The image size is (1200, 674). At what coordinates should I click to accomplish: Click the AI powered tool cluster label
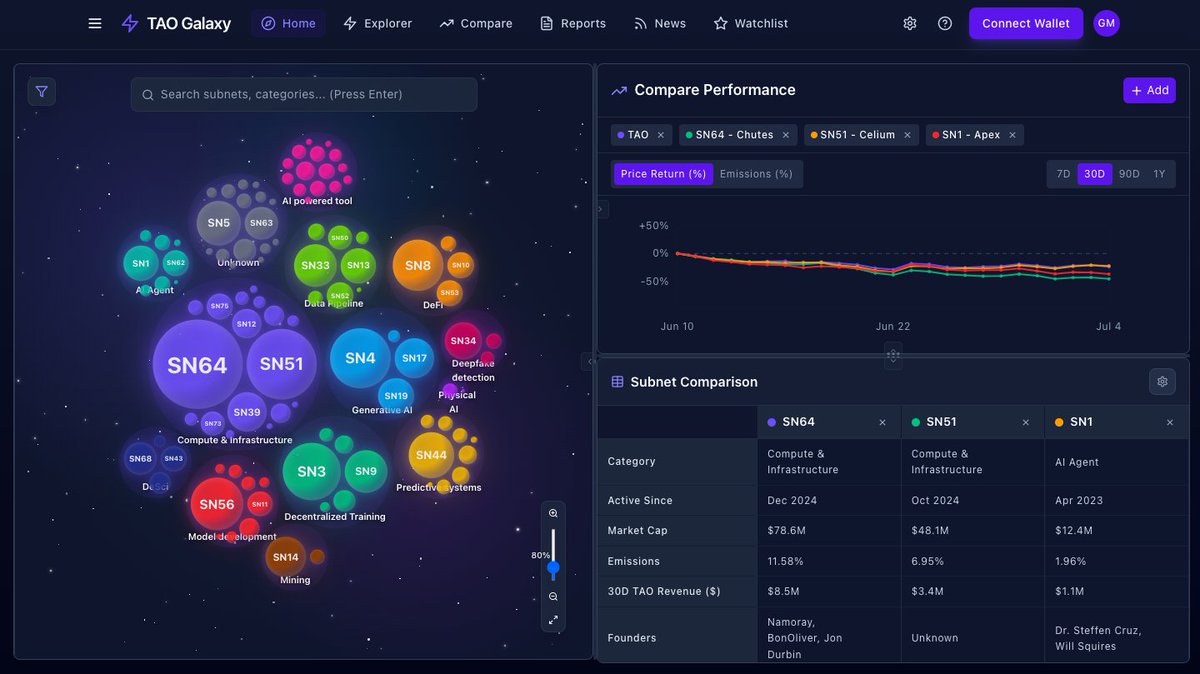(x=317, y=201)
